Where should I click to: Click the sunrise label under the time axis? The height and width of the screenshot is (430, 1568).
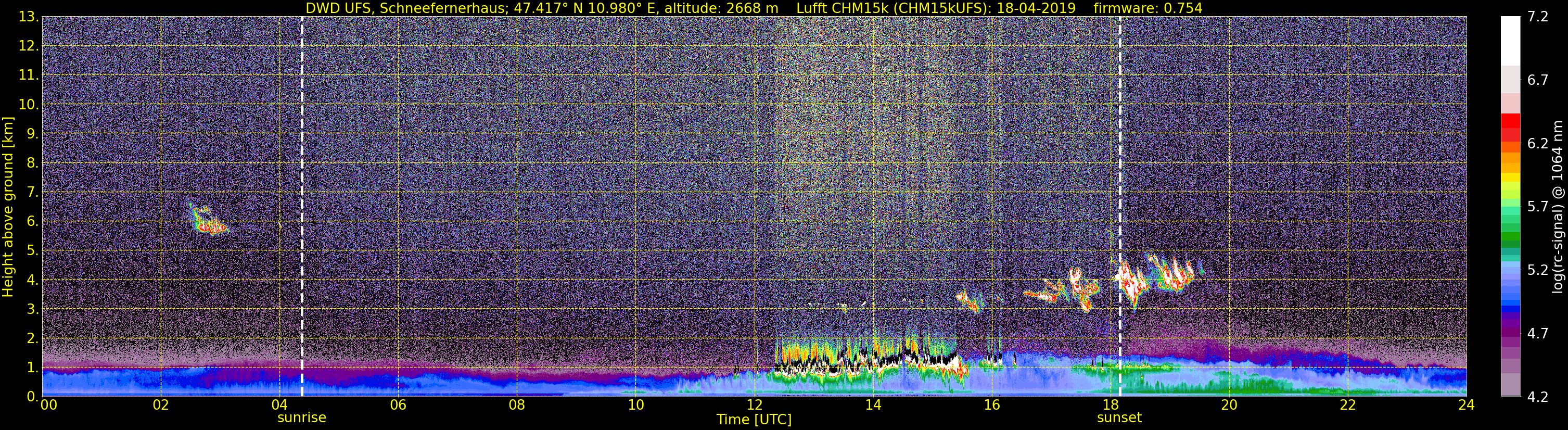[301, 418]
